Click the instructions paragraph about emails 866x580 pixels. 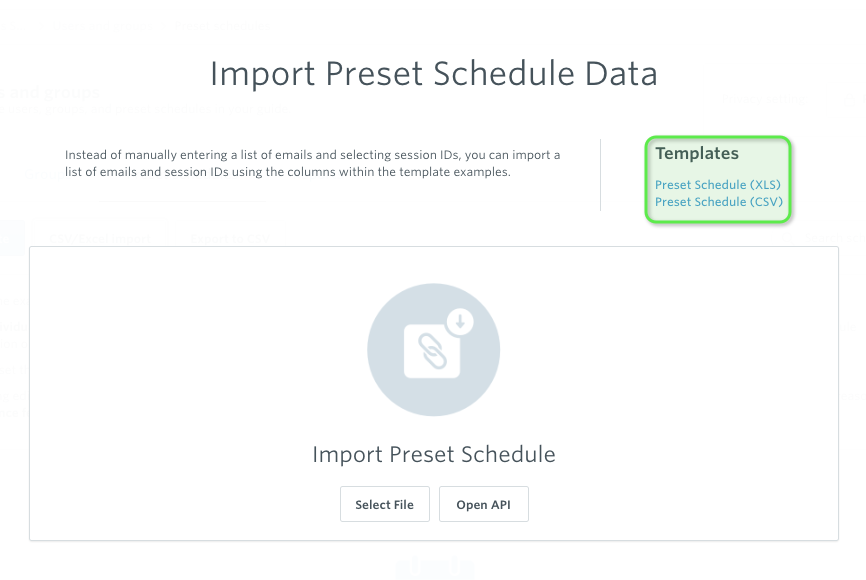(x=313, y=163)
